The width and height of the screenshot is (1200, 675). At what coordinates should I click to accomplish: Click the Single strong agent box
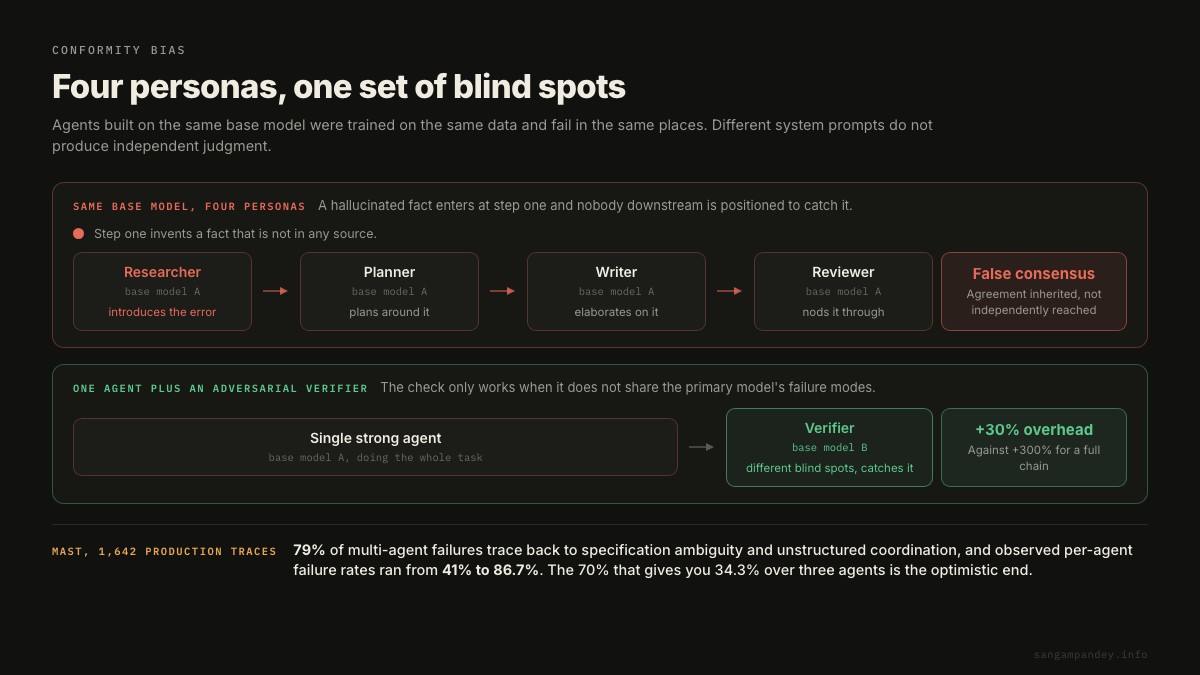click(375, 447)
